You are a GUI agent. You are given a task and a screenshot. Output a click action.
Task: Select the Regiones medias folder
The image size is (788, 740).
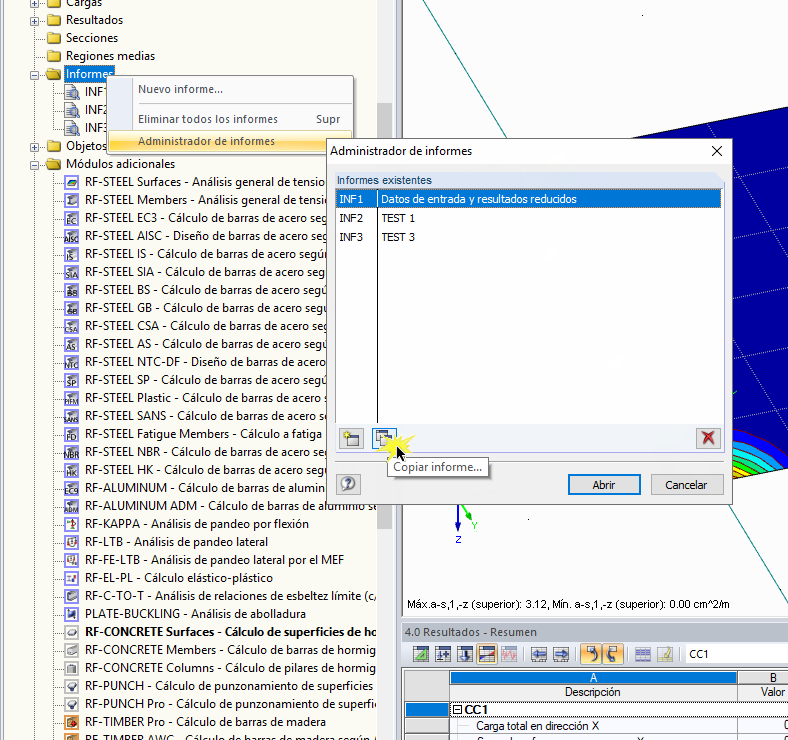111,56
